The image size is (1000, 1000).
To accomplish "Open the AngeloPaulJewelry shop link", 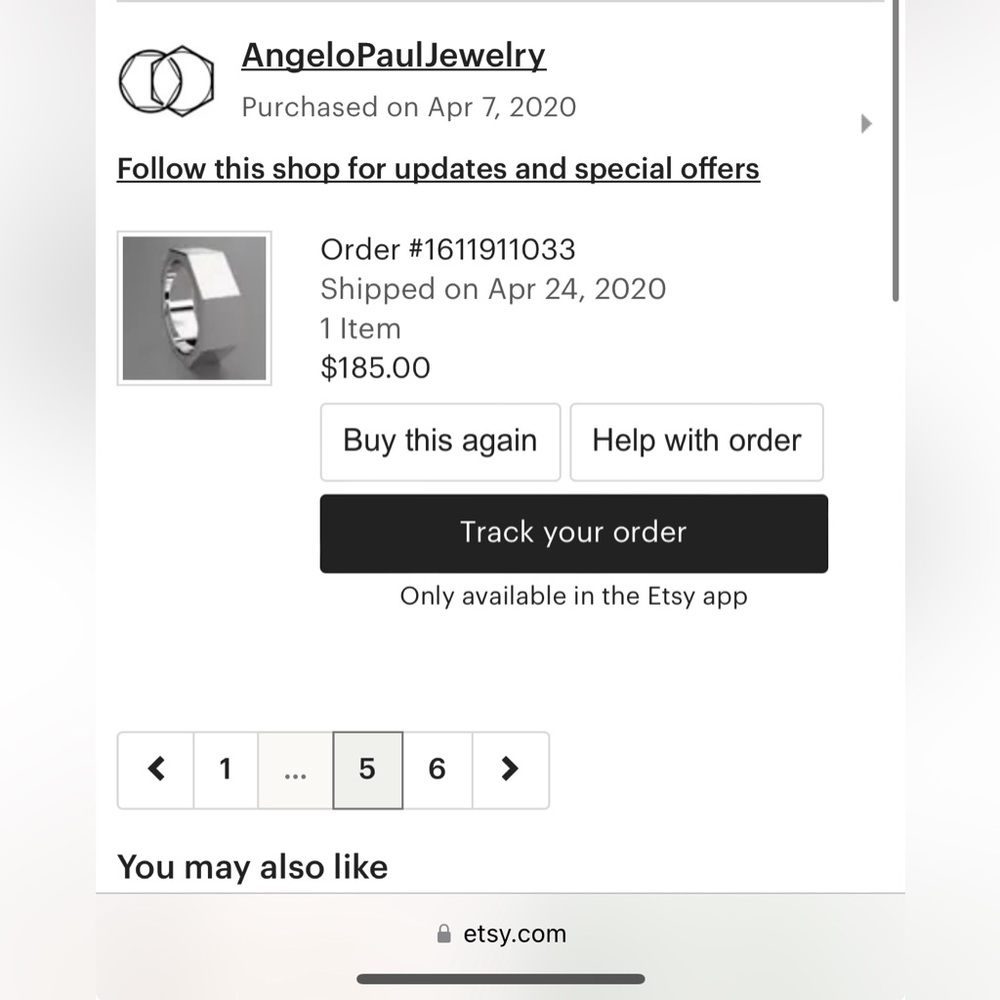I will (394, 55).
